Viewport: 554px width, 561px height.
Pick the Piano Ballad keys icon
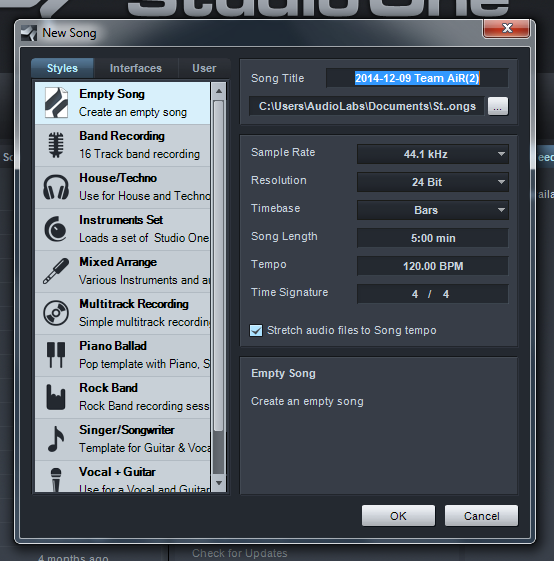[x=56, y=355]
